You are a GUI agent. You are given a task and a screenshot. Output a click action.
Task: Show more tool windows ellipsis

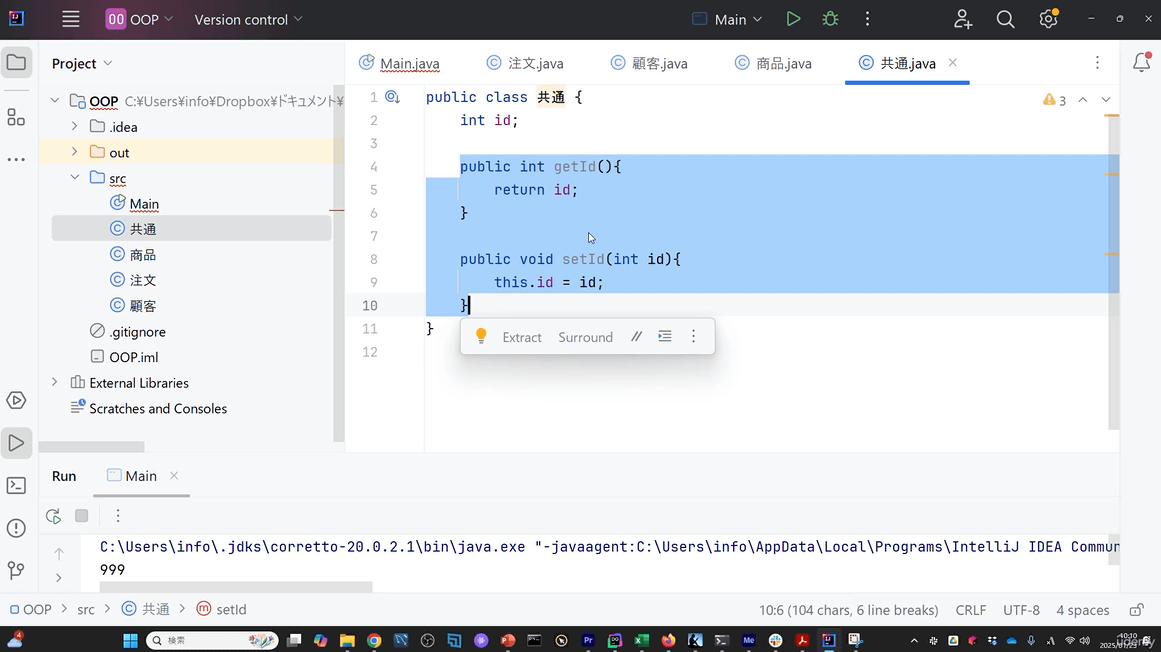coord(16,159)
